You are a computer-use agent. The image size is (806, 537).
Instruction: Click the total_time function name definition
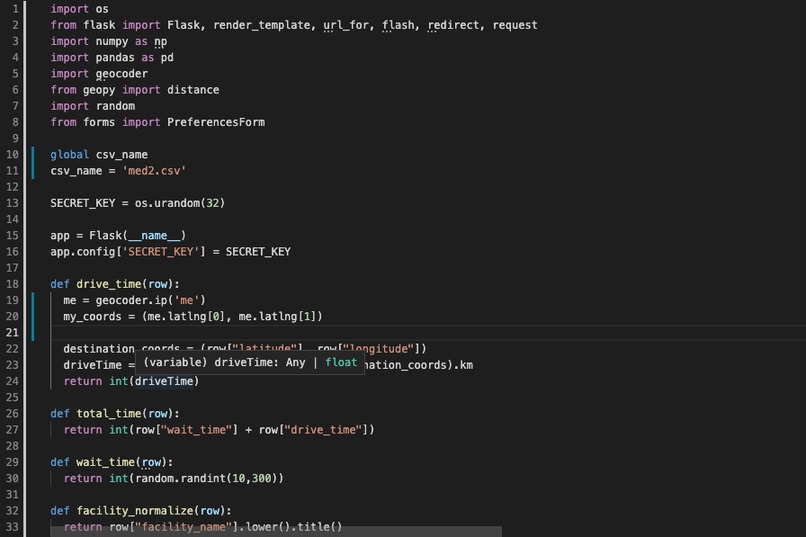pos(109,414)
